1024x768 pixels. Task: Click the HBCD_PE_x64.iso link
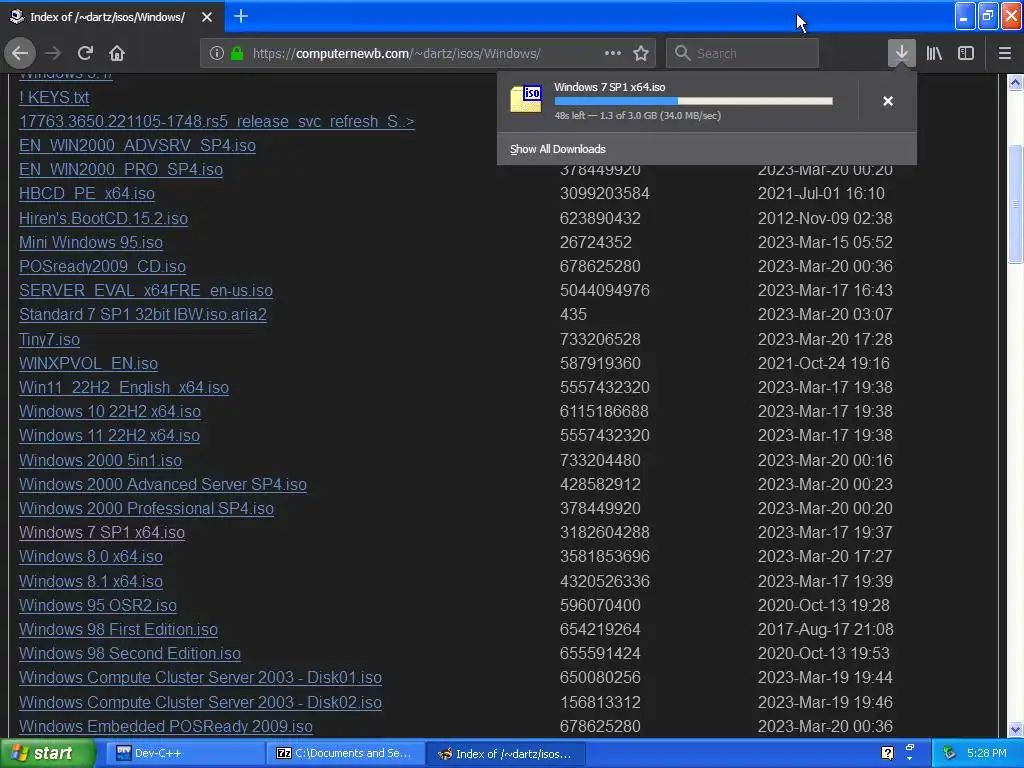(x=87, y=194)
